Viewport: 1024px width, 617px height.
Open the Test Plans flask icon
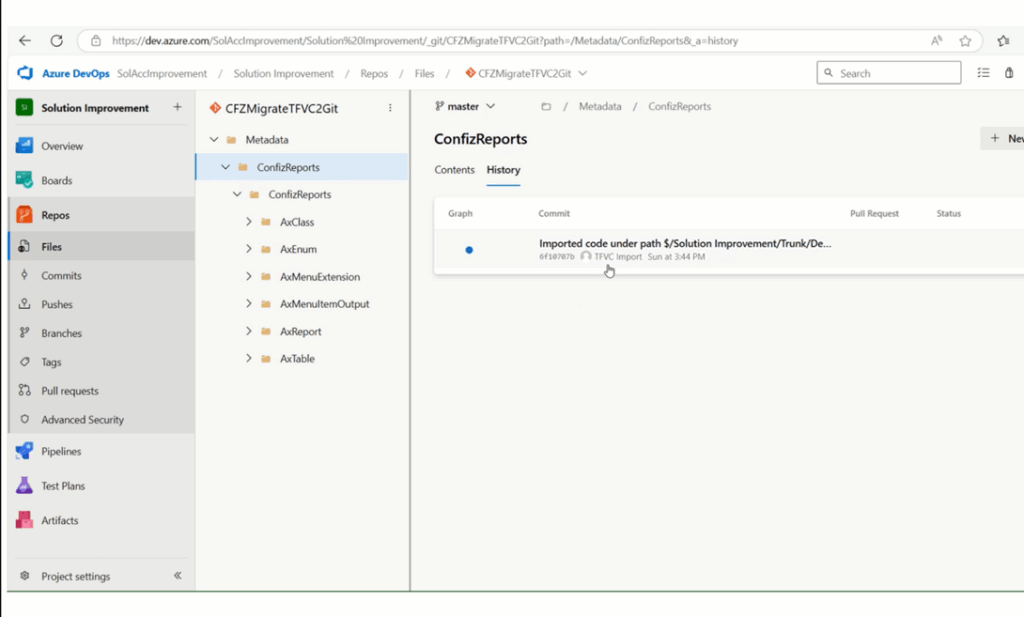pos(24,485)
